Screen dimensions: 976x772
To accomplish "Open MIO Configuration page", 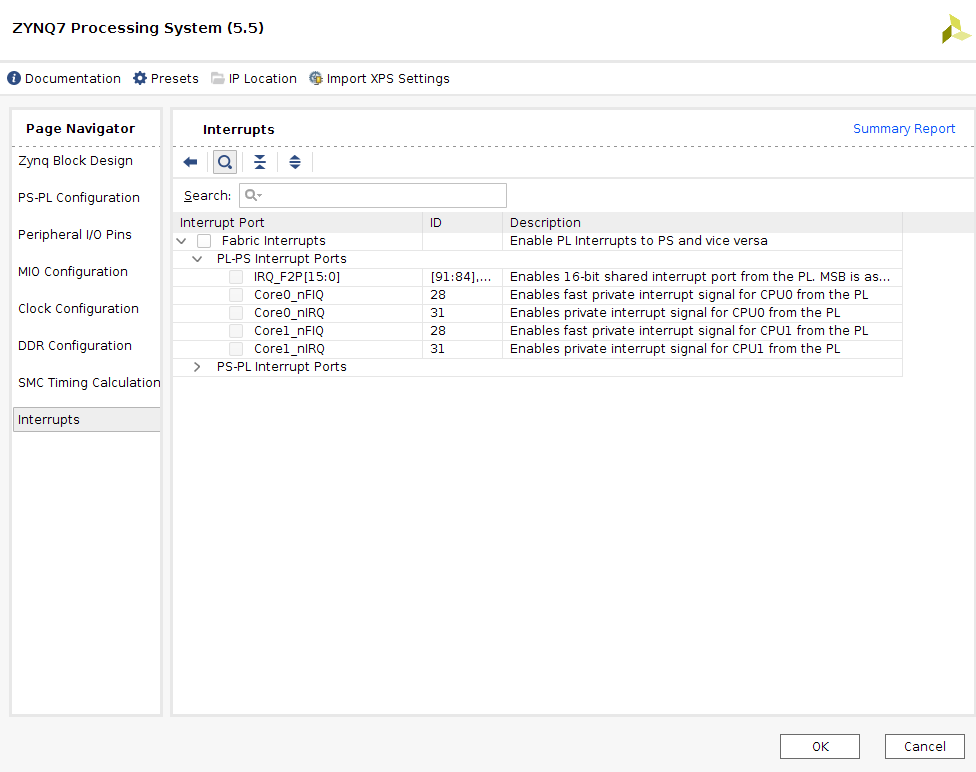I will tap(73, 271).
